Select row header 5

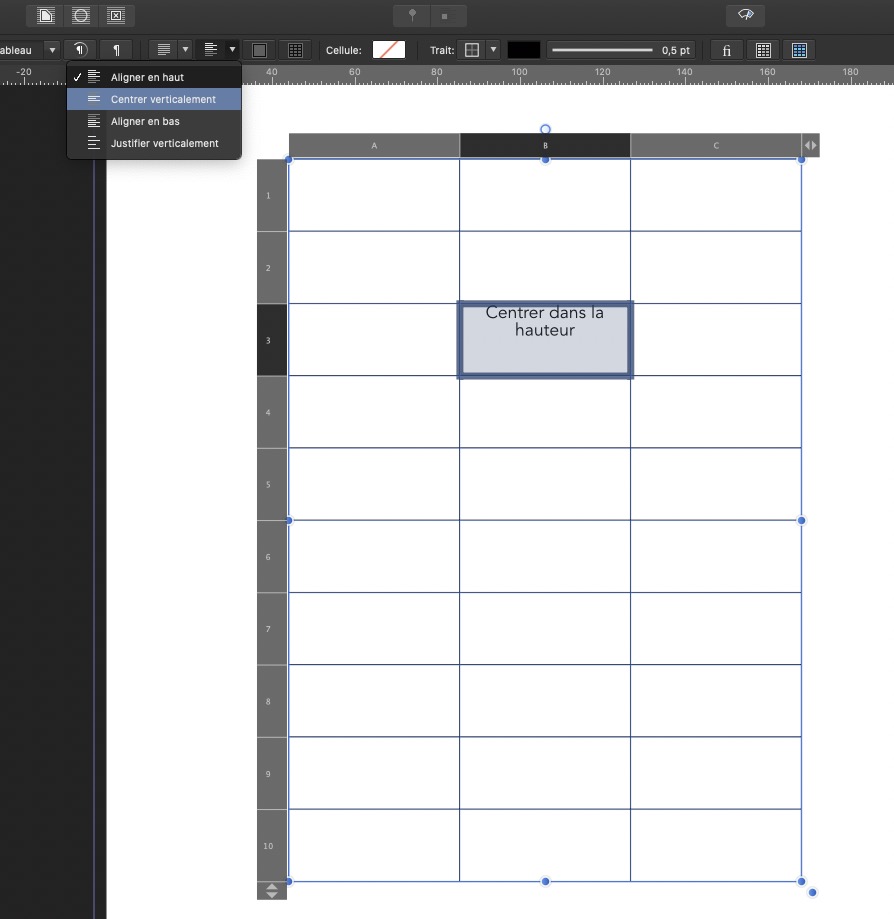[x=272, y=484]
